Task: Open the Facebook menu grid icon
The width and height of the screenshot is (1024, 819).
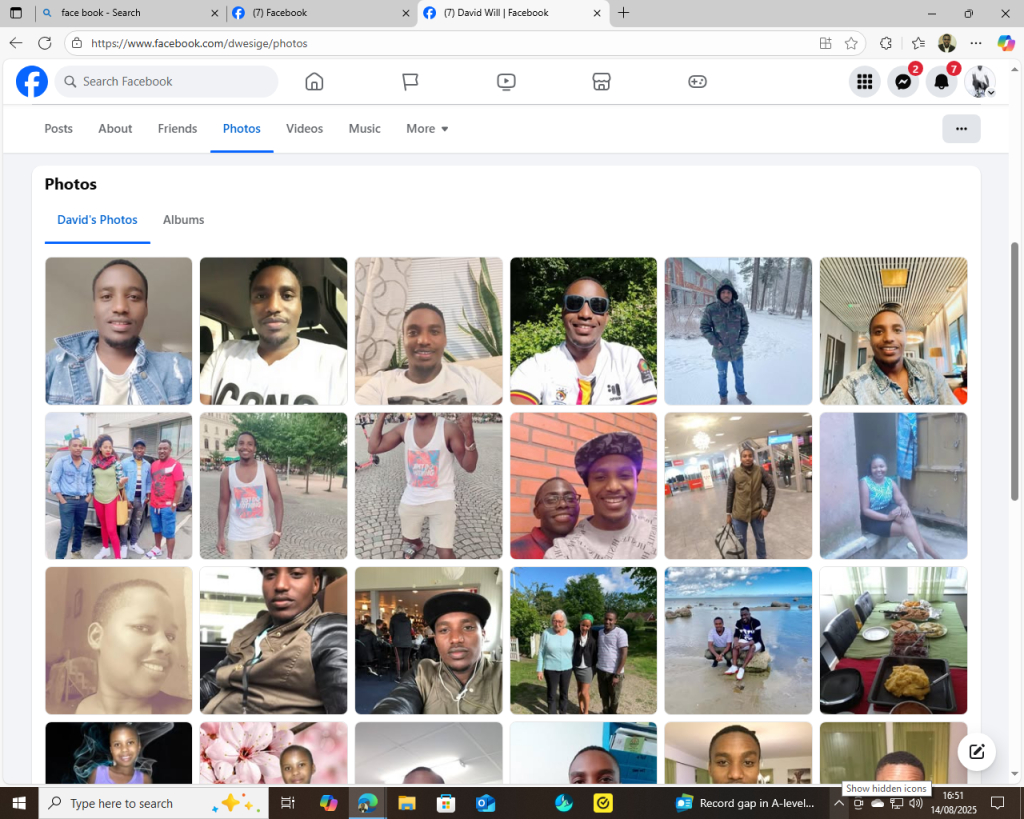Action: [864, 82]
